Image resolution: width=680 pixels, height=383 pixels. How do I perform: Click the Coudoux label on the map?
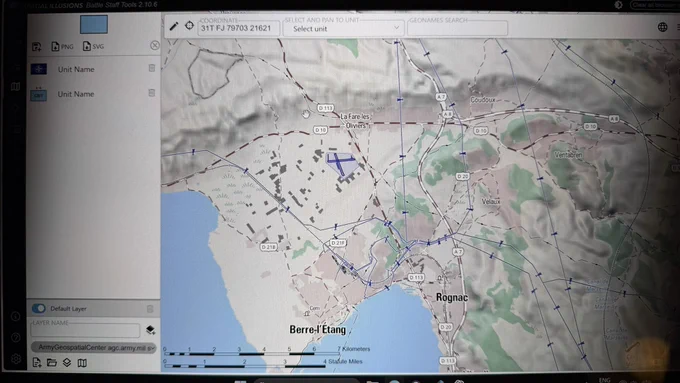tap(483, 100)
